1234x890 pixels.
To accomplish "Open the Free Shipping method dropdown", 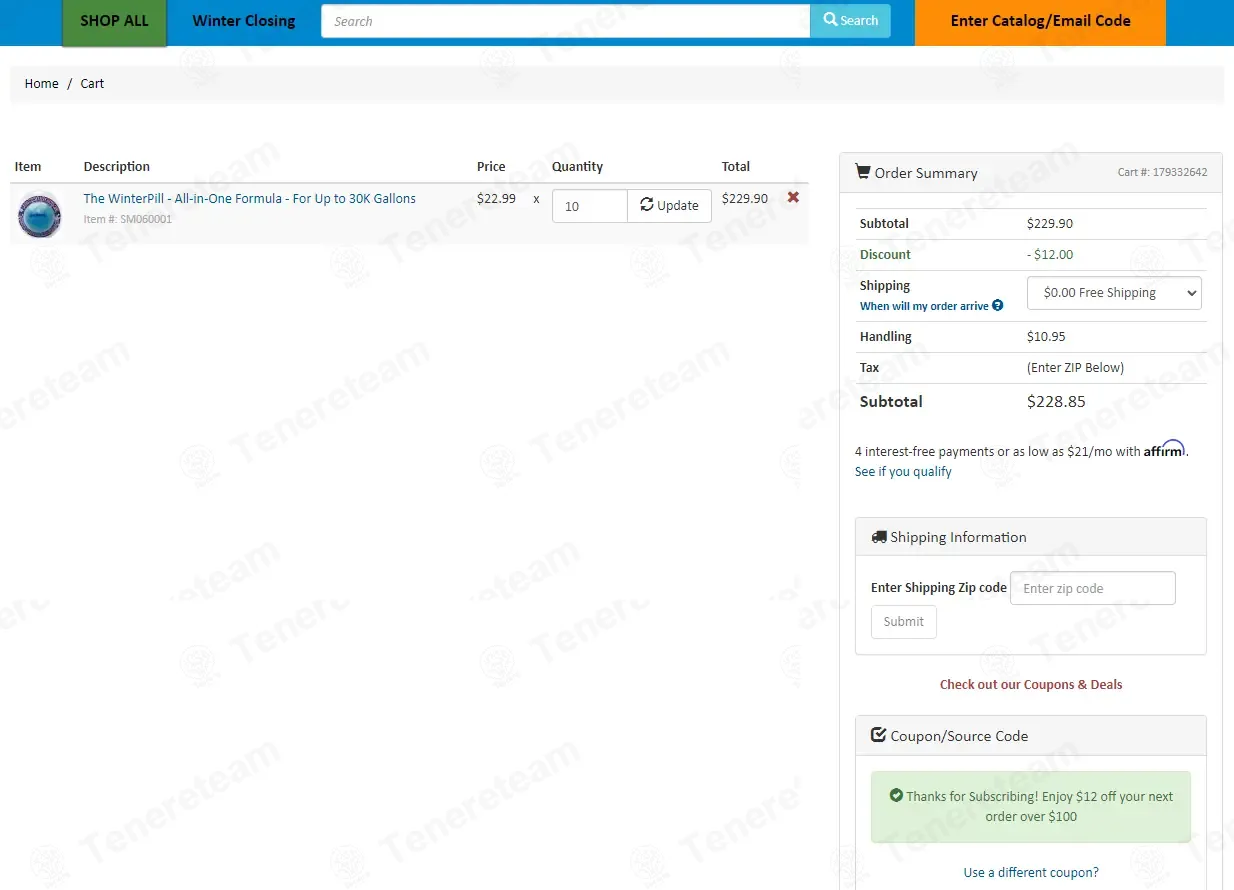I will click(x=1114, y=293).
